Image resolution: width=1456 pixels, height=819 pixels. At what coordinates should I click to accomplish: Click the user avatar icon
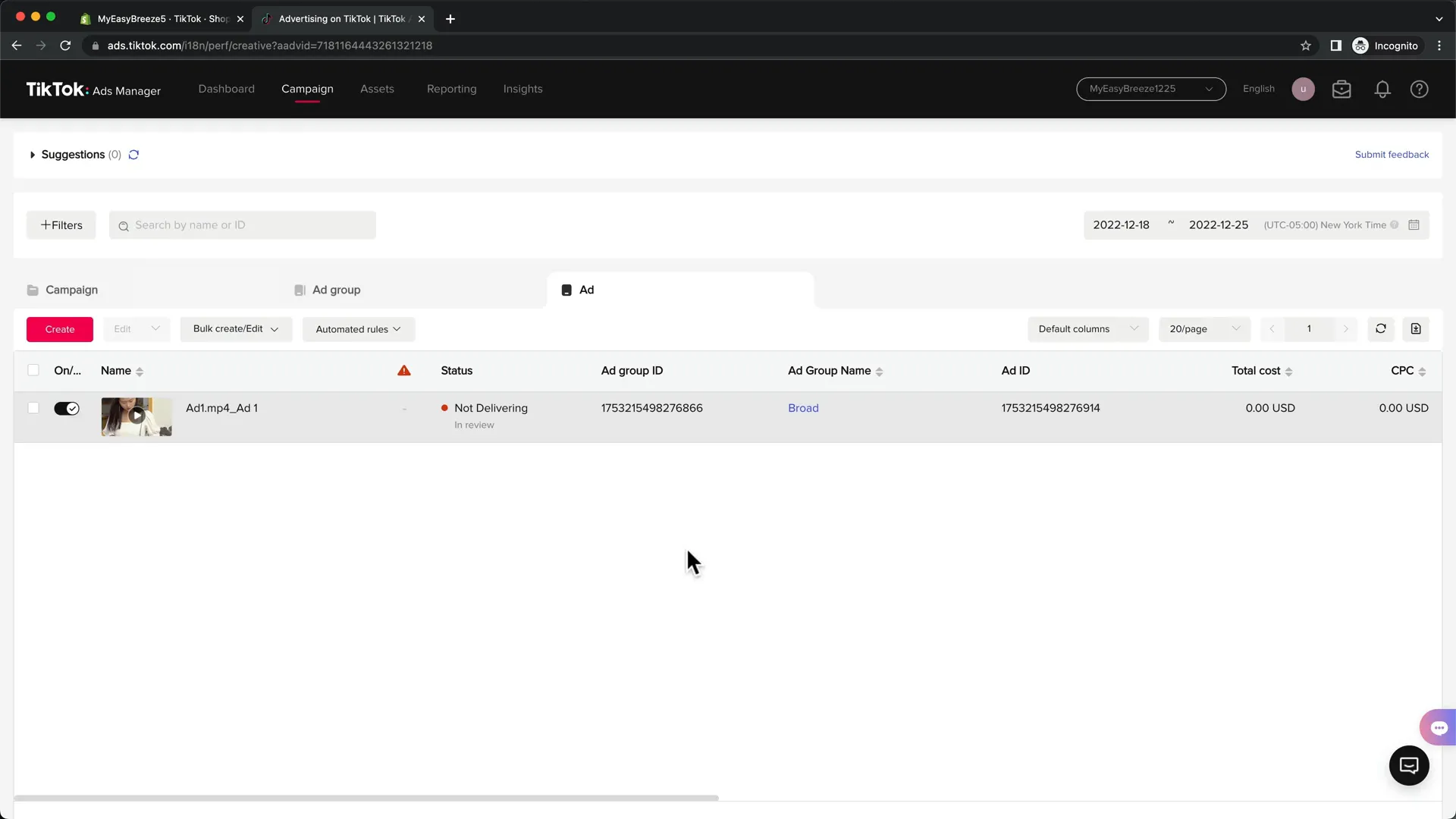pos(1303,89)
